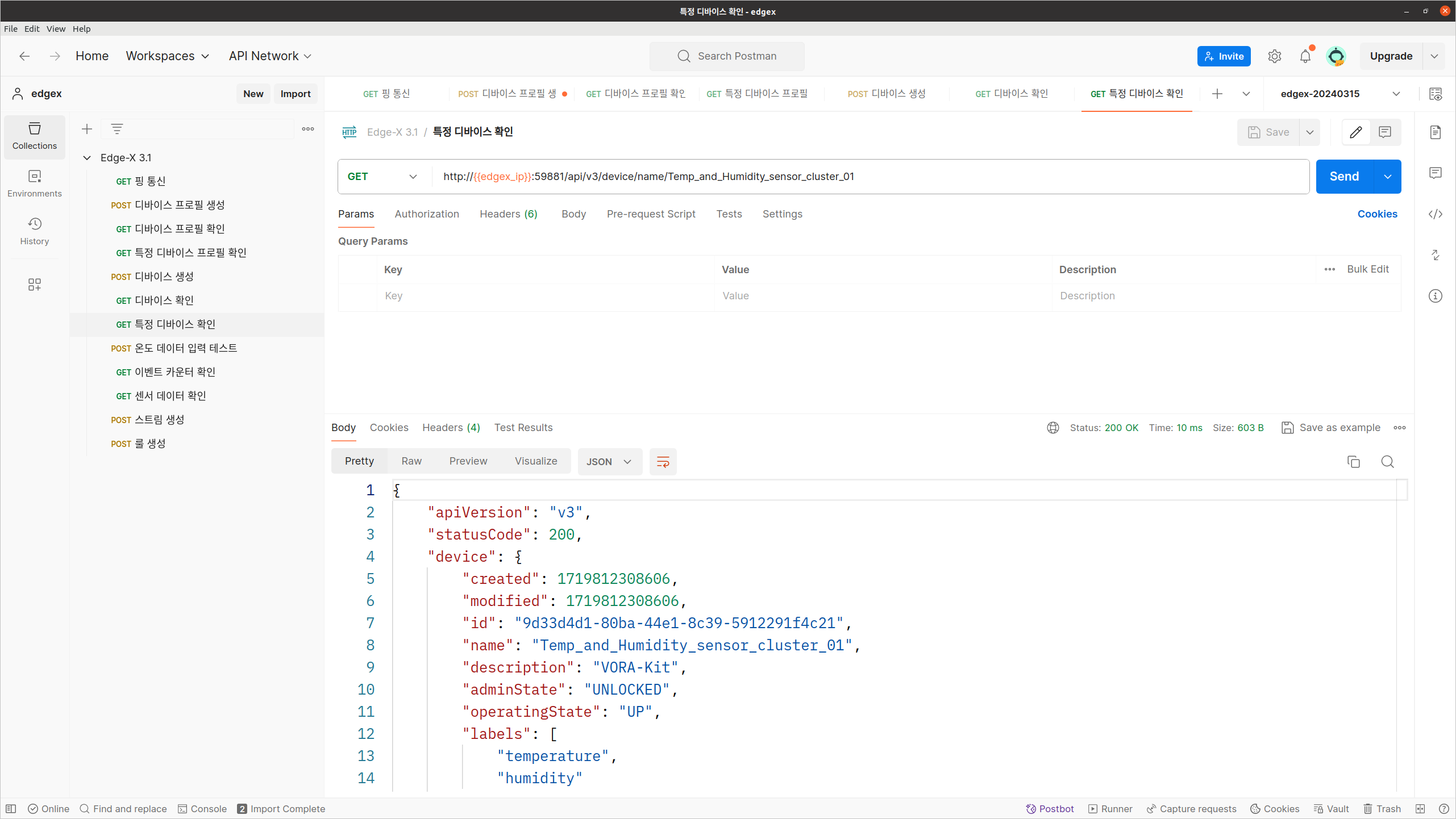Click the Search Postman box

pyautogui.click(x=727, y=56)
